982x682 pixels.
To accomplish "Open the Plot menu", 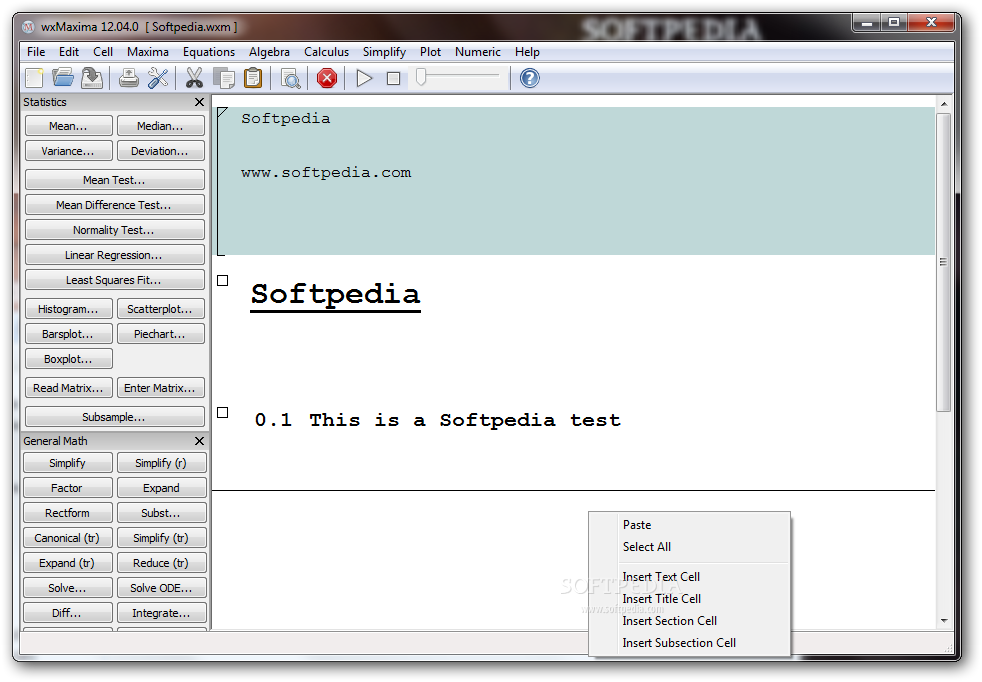I will pos(430,52).
